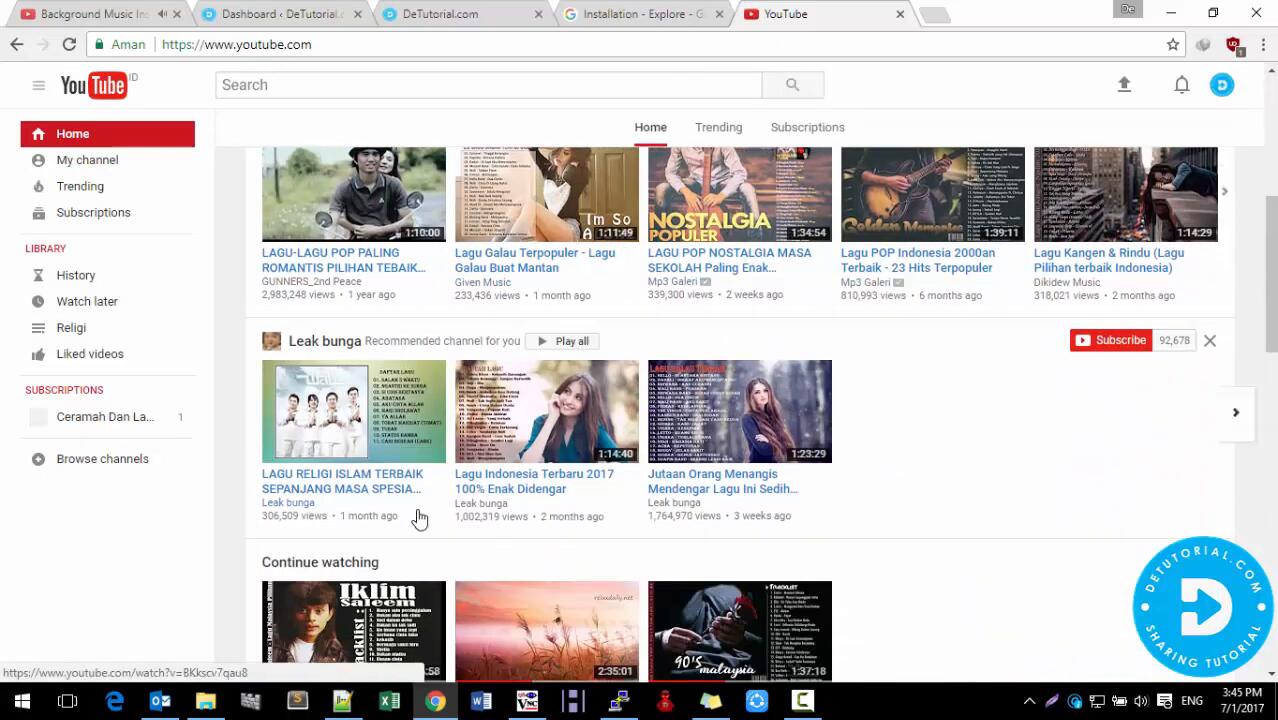Close the YouTube browser tab
Image resolution: width=1278 pixels, height=720 pixels.
click(900, 14)
